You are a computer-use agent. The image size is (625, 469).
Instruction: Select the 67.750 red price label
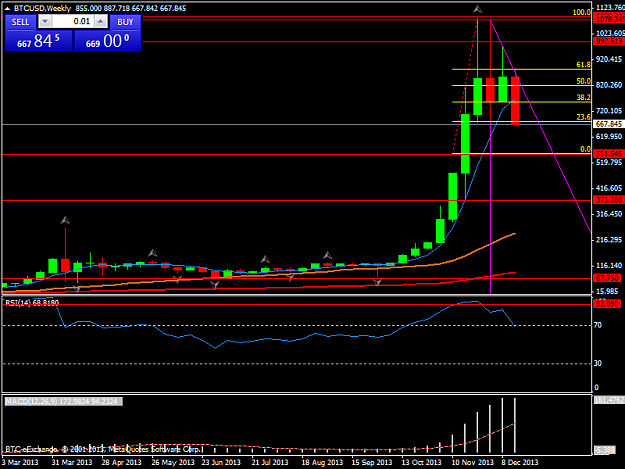609,278
